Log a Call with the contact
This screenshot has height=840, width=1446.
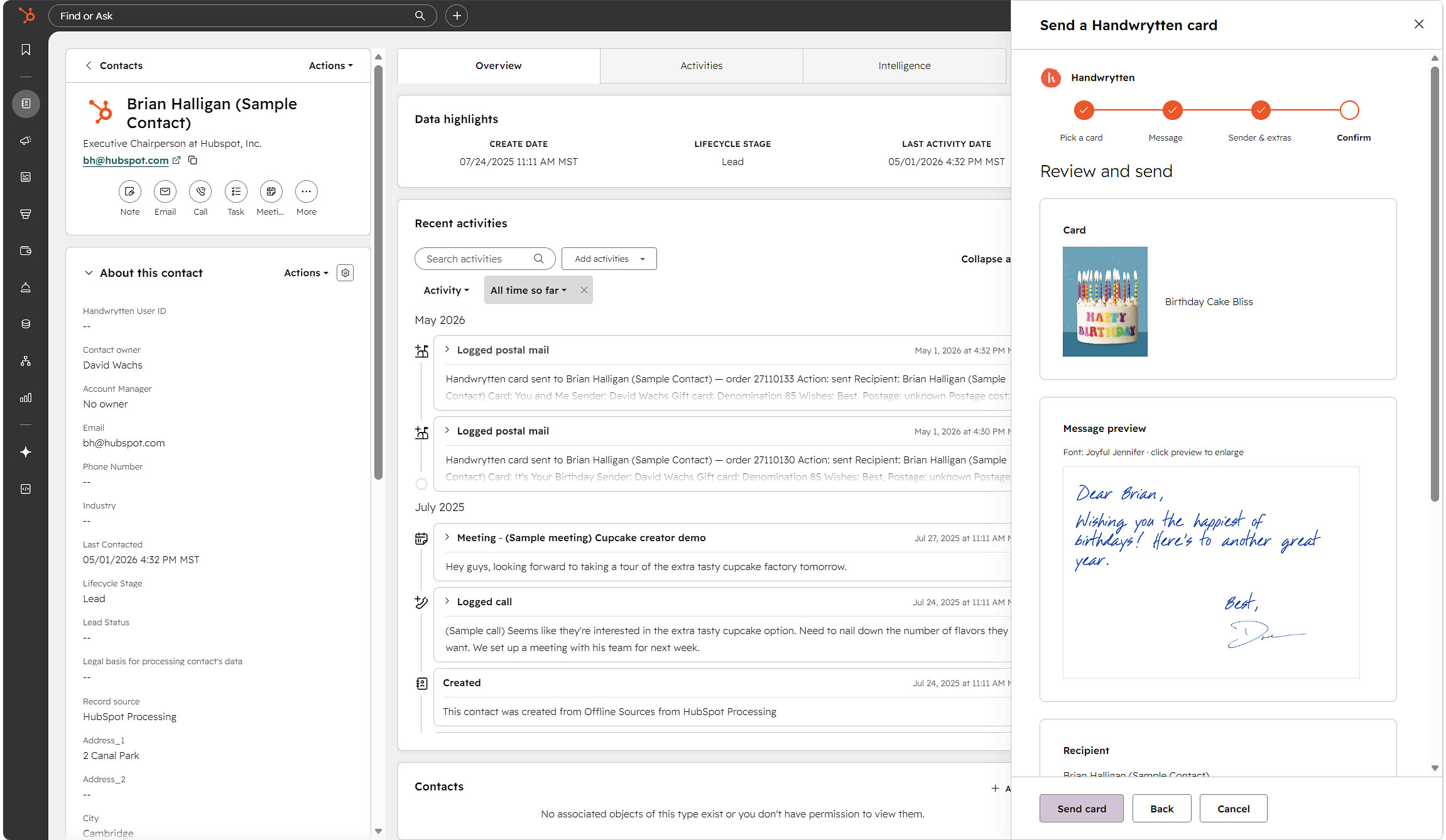[x=200, y=191]
